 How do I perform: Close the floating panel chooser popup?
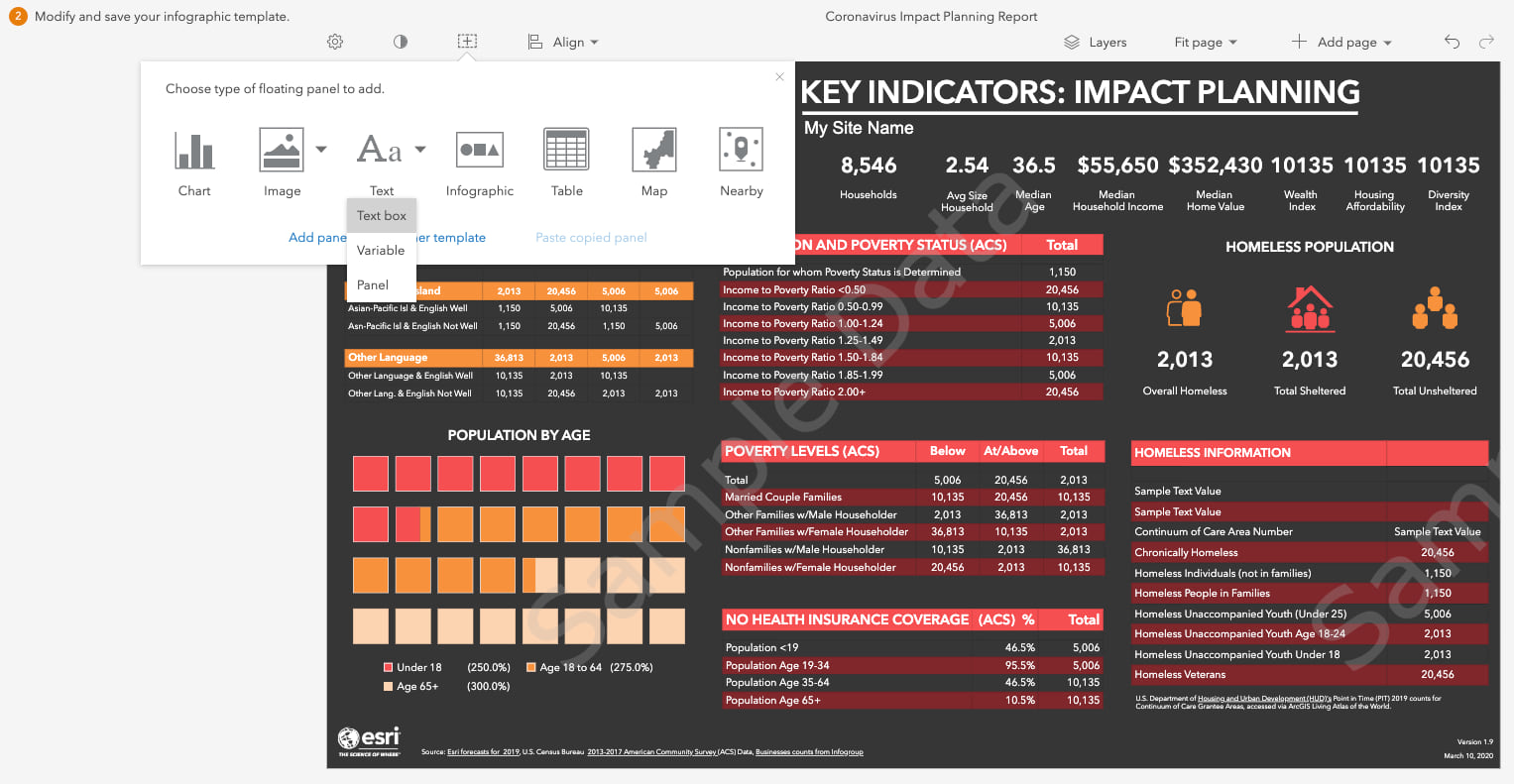point(779,76)
